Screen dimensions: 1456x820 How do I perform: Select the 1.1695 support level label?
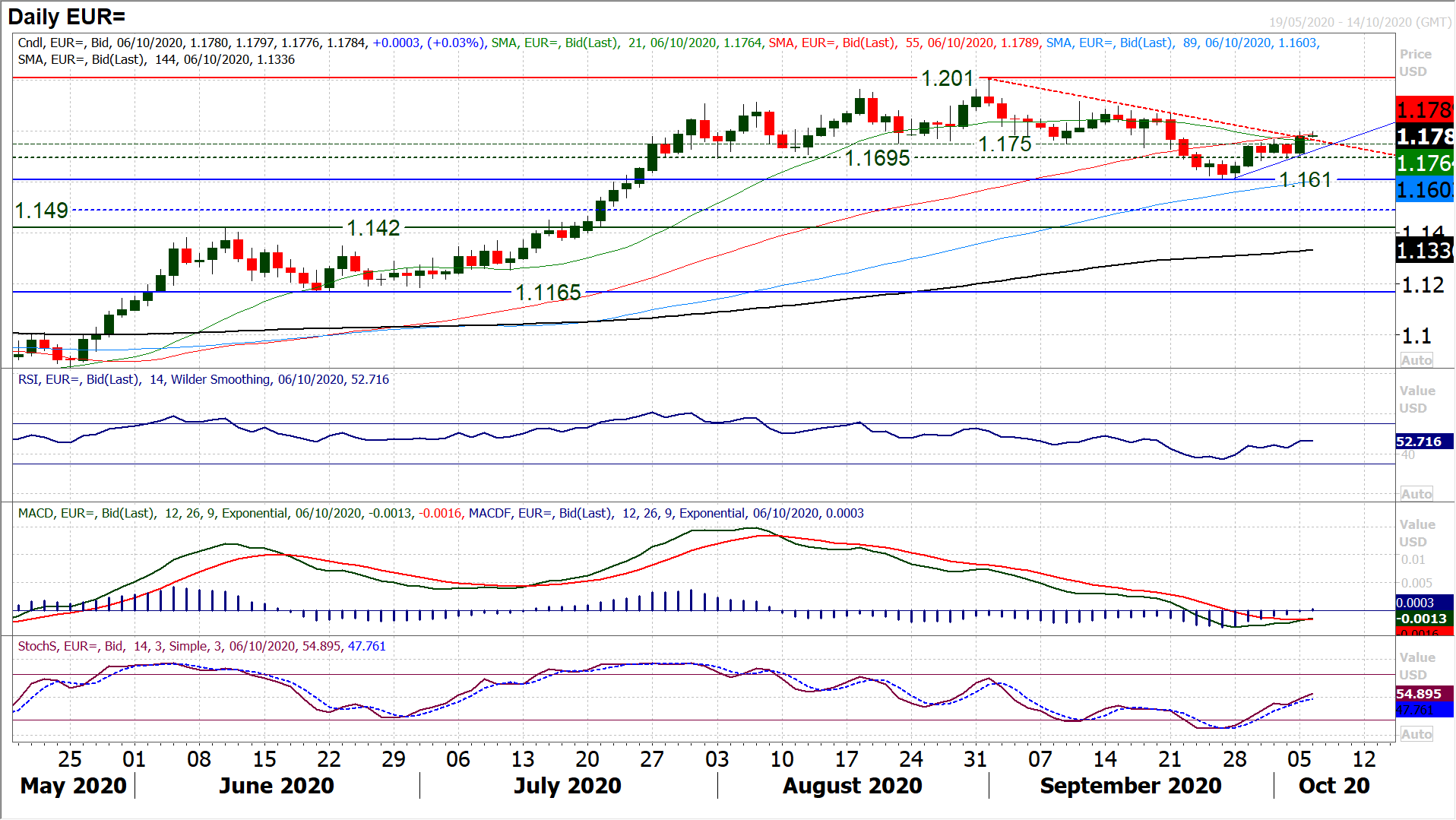click(877, 158)
